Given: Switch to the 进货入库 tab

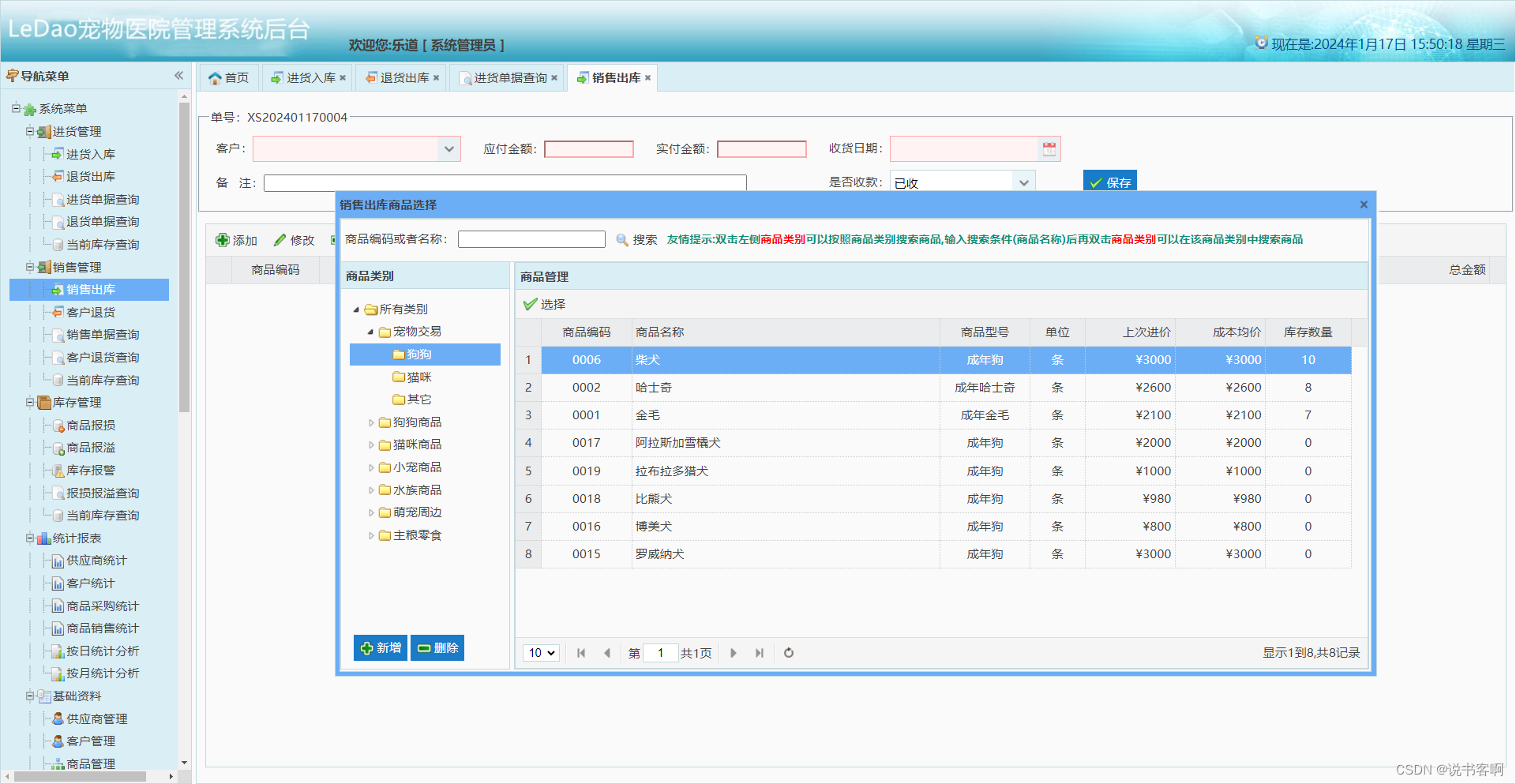Looking at the screenshot, I should click(307, 77).
